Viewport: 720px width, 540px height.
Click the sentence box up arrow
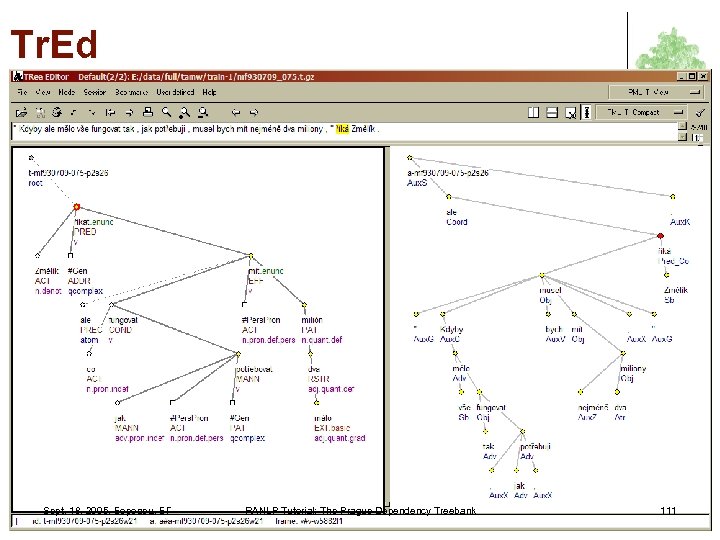tap(682, 126)
